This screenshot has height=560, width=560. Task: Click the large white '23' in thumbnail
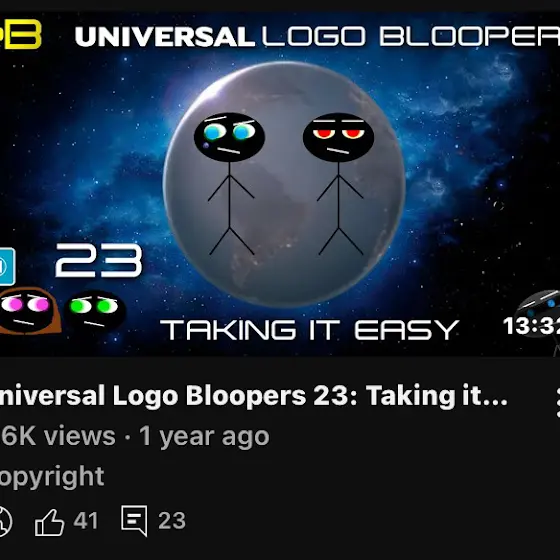[99, 260]
